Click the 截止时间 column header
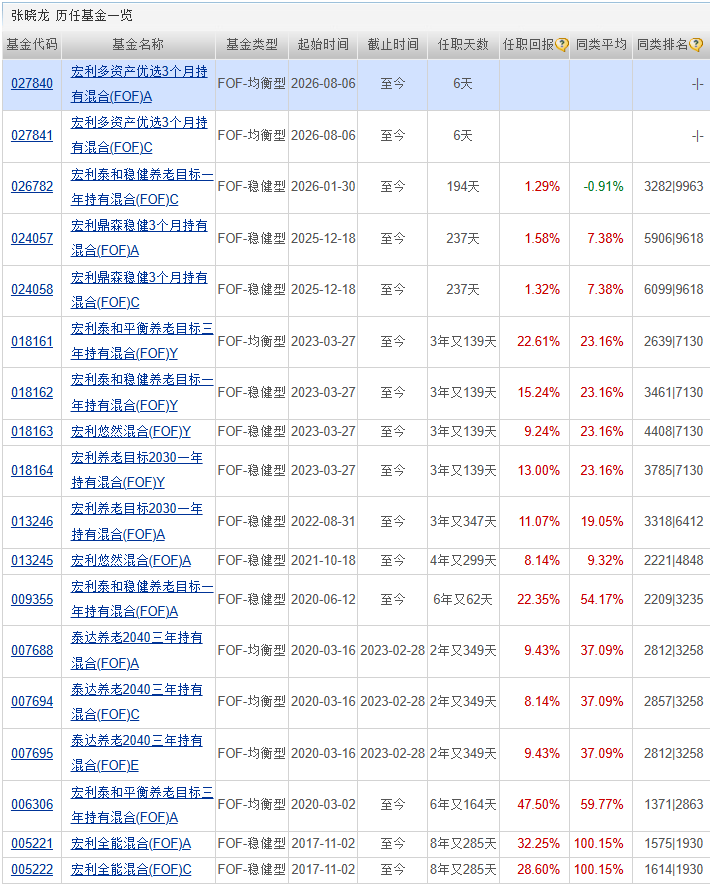 click(x=393, y=45)
